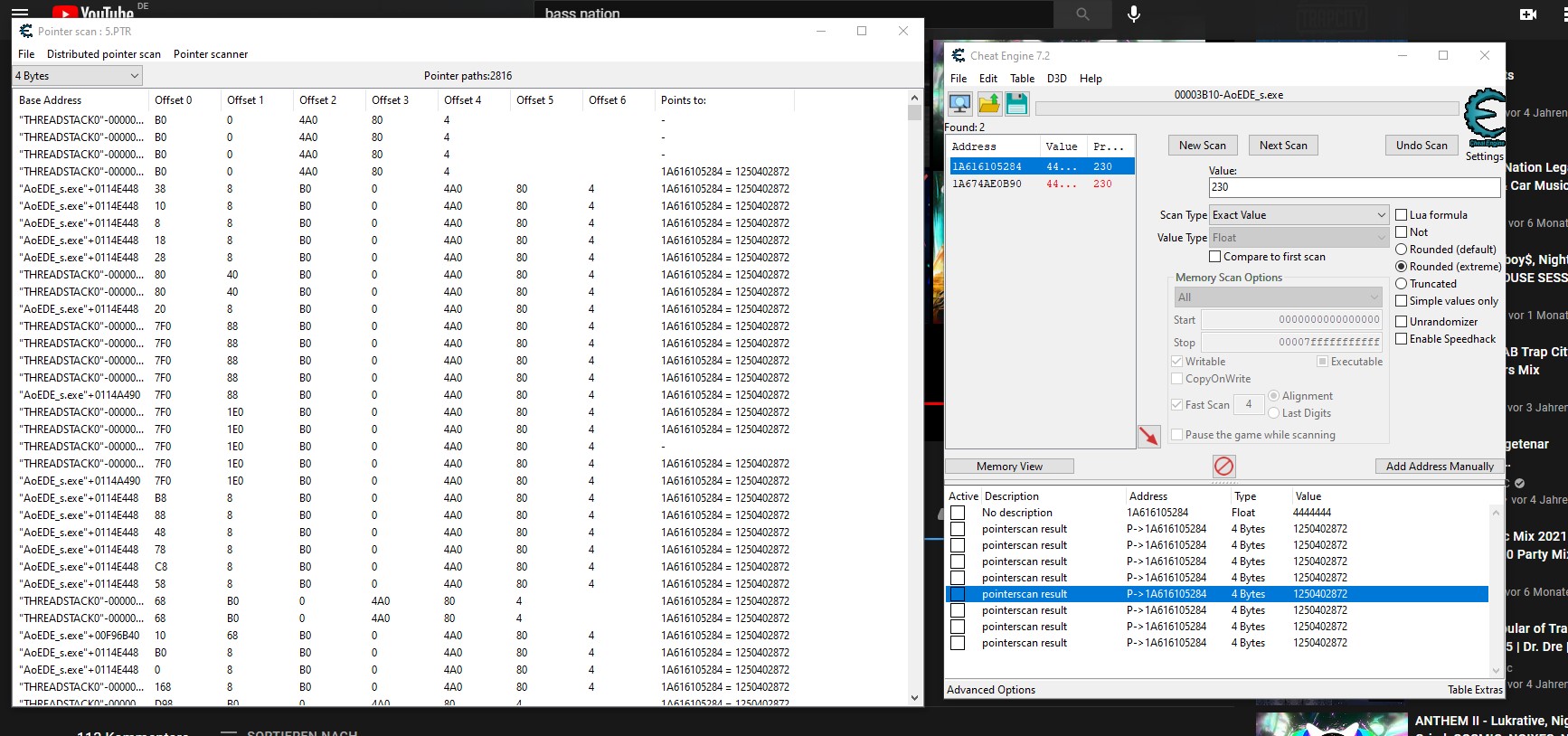Select the Truncated radio button

tap(1402, 284)
